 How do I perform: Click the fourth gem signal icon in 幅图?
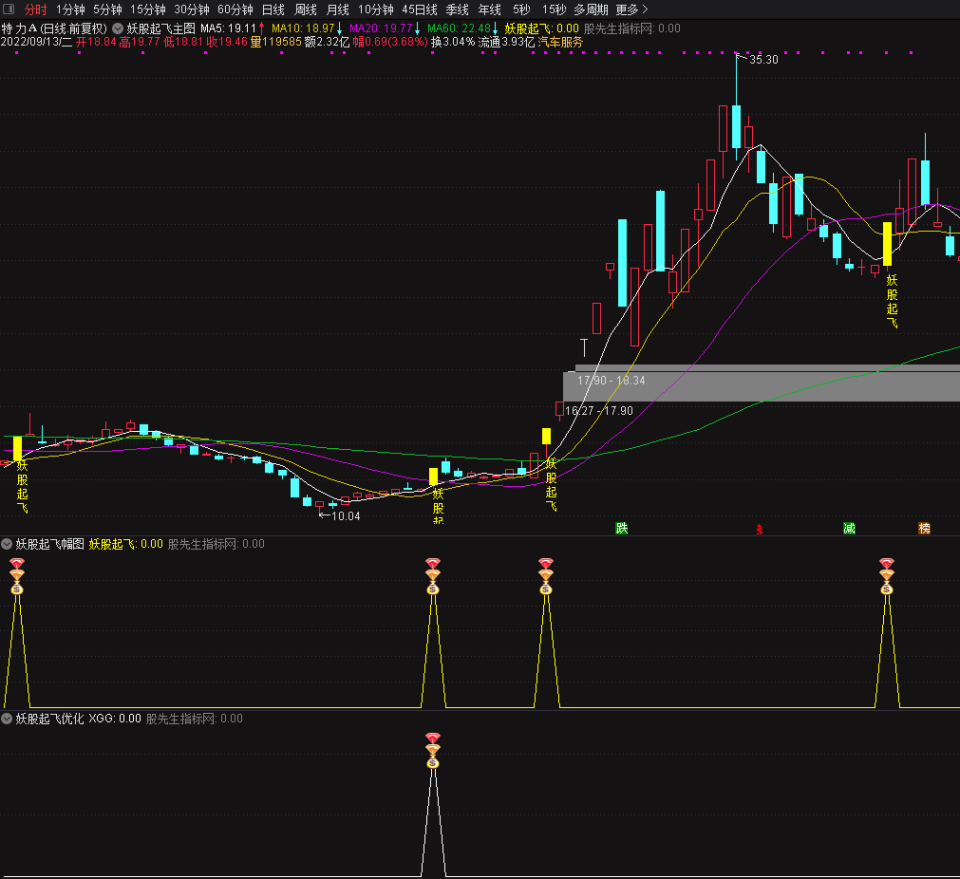(887, 576)
